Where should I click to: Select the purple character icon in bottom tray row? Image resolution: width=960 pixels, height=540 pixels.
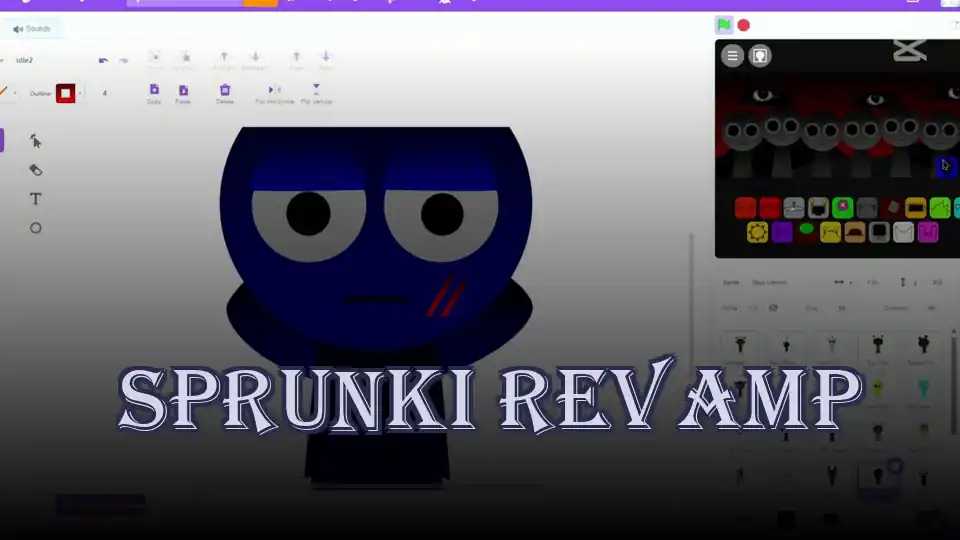(782, 233)
